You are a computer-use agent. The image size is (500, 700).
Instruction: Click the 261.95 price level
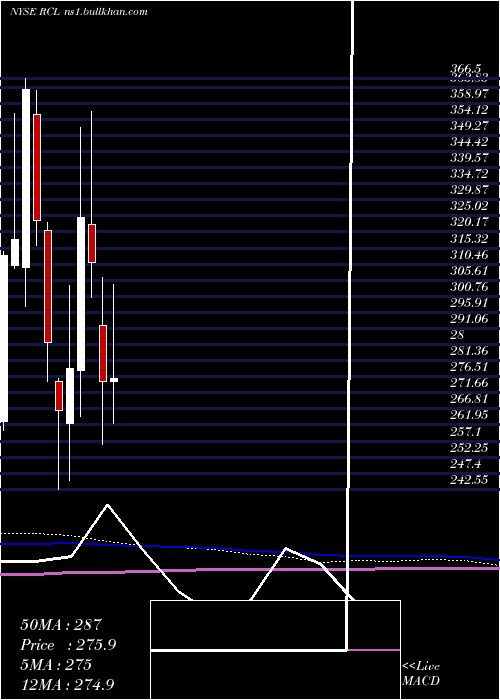click(x=469, y=415)
